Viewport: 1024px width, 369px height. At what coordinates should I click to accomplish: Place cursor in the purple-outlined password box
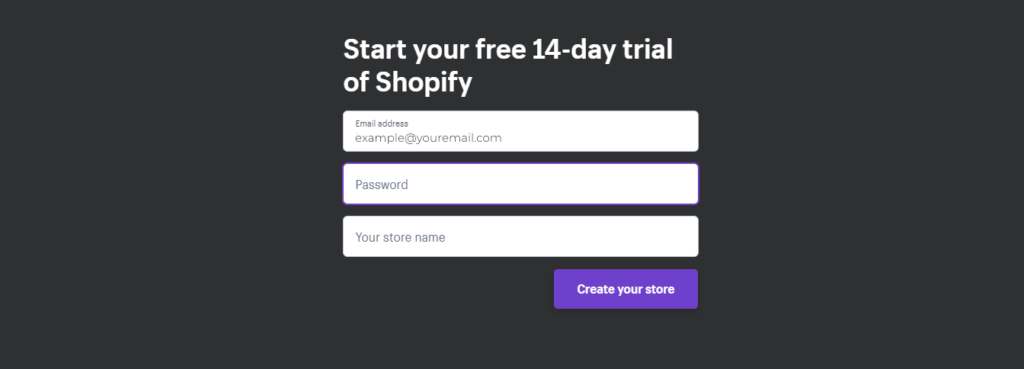click(x=520, y=184)
